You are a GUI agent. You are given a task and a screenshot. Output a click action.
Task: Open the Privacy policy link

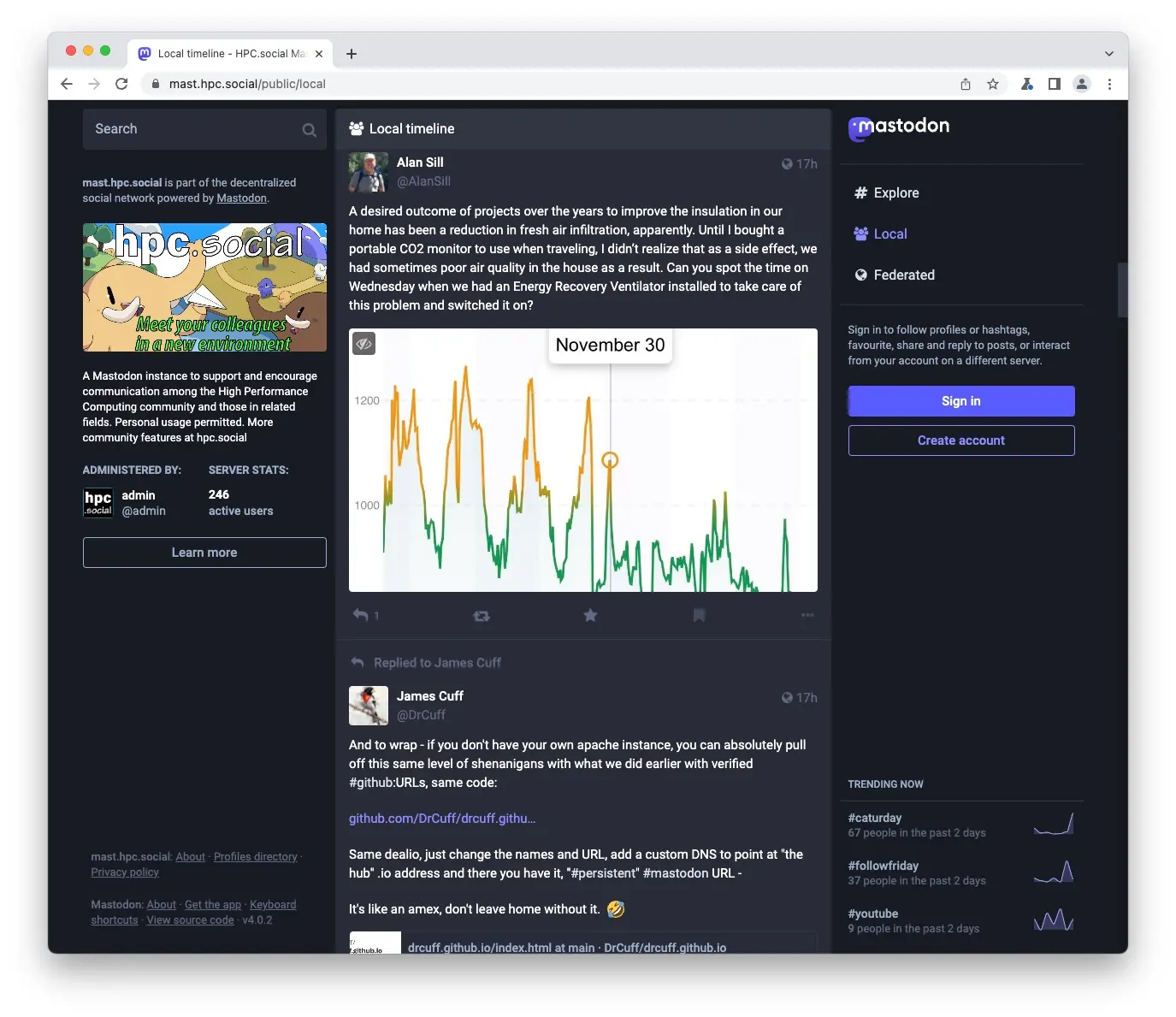pos(125,872)
